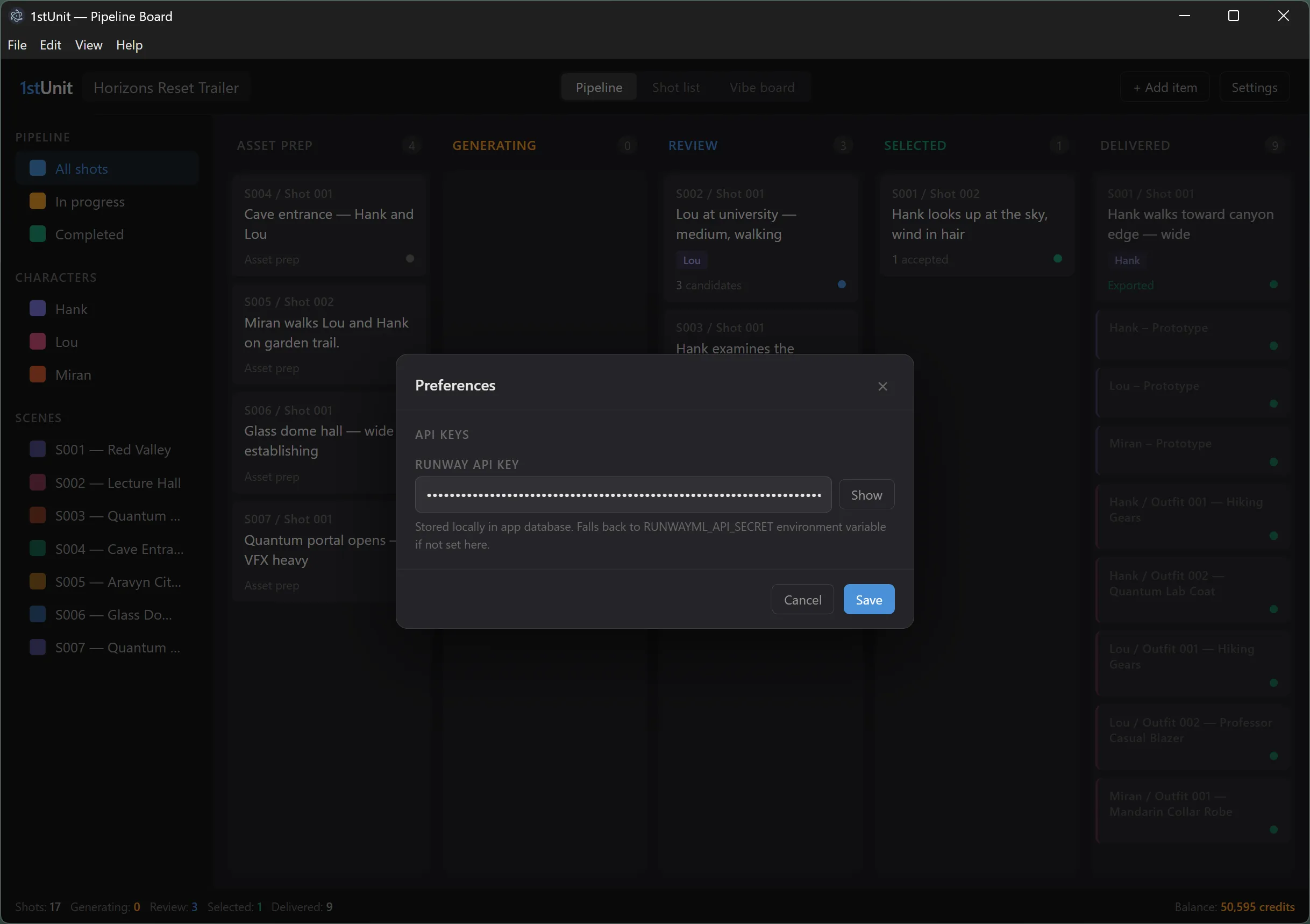Viewport: 1310px width, 924px height.
Task: Select character Hank in sidebar
Action: coord(106,309)
